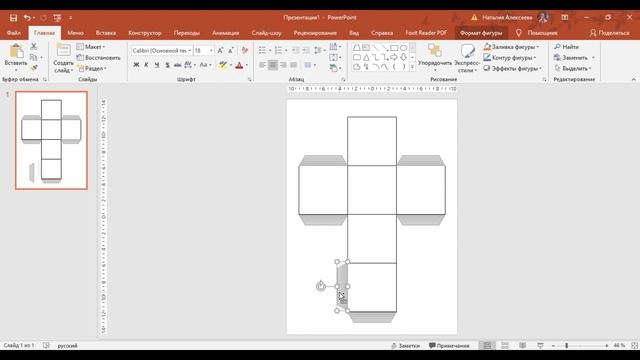Viewport: 640px width, 360px height.
Task: Open the Макет layout dropdown
Action: 91,47
